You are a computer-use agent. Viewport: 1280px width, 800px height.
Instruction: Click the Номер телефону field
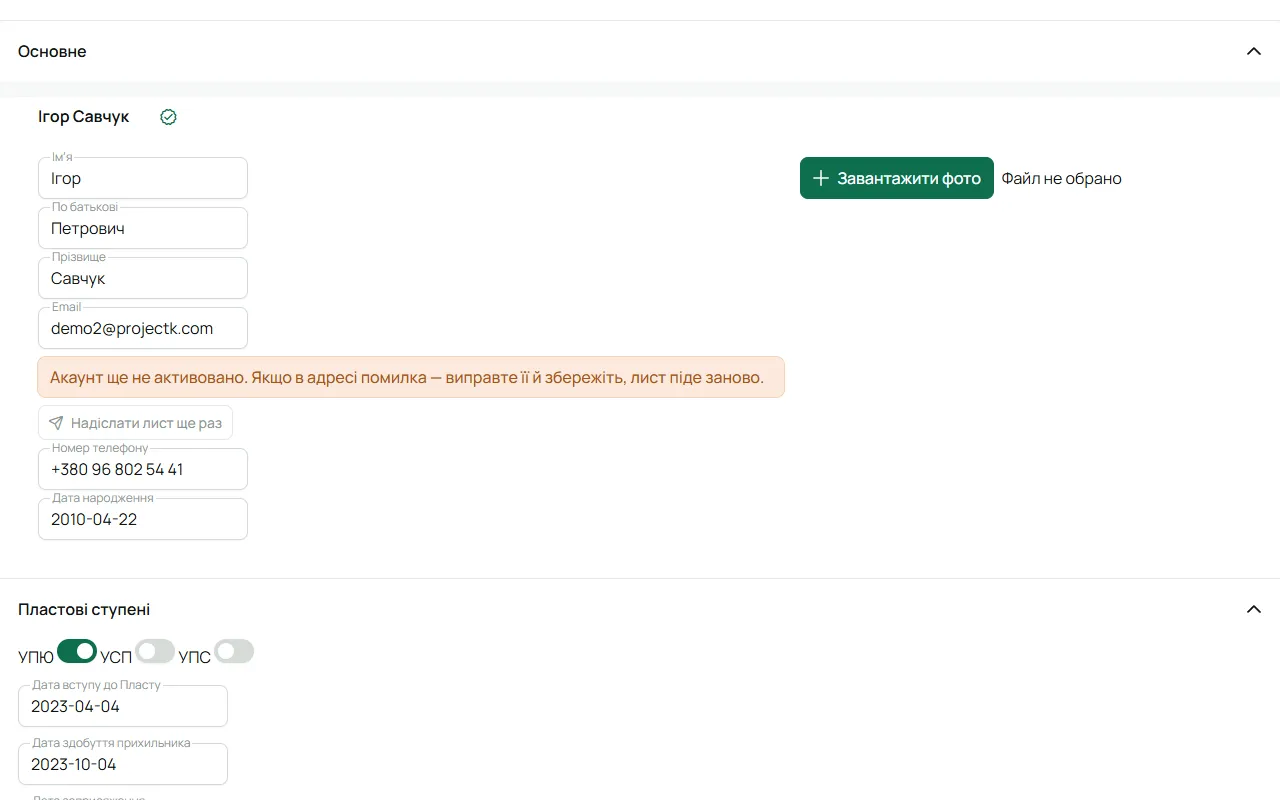(143, 469)
